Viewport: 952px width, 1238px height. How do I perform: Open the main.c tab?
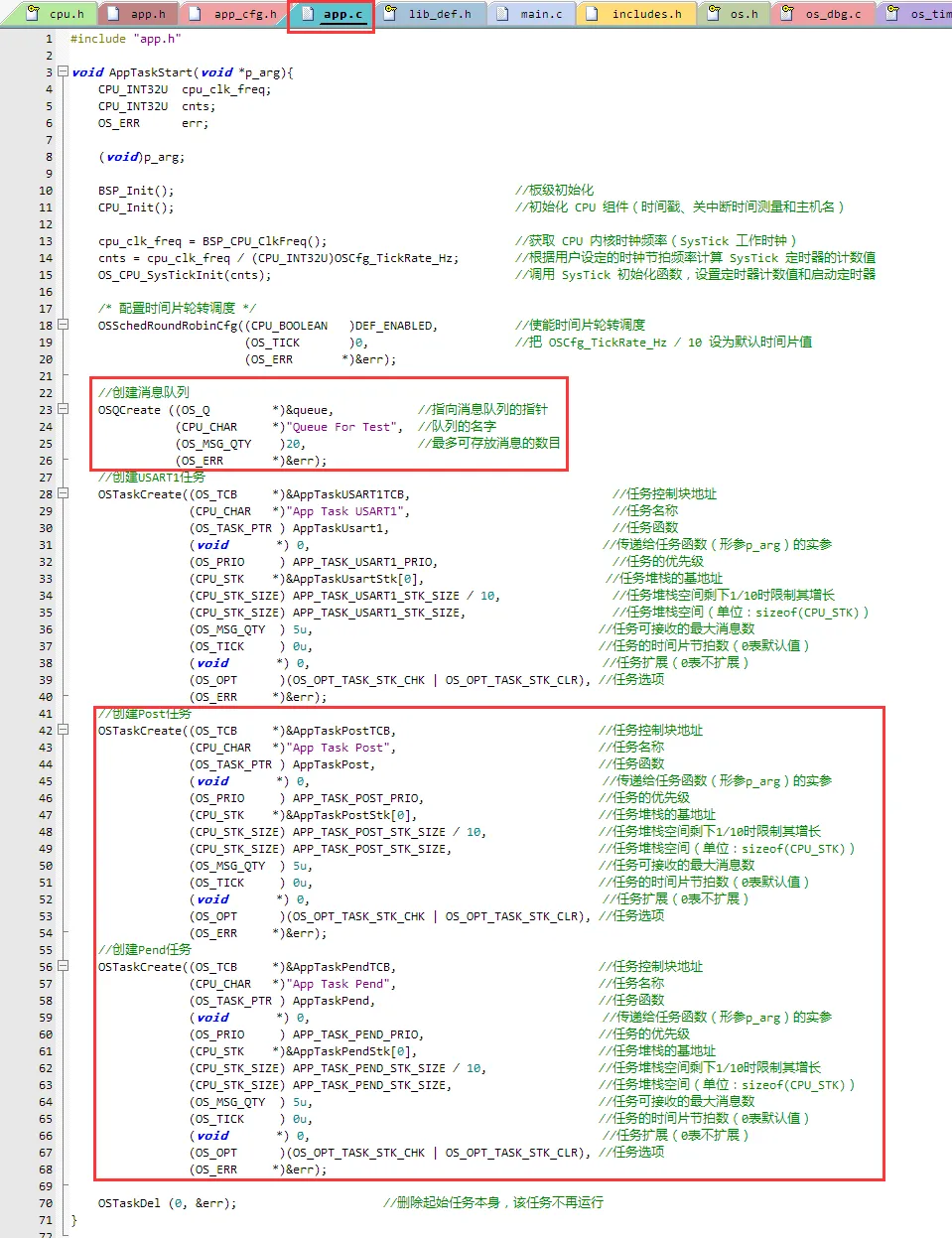[x=541, y=14]
